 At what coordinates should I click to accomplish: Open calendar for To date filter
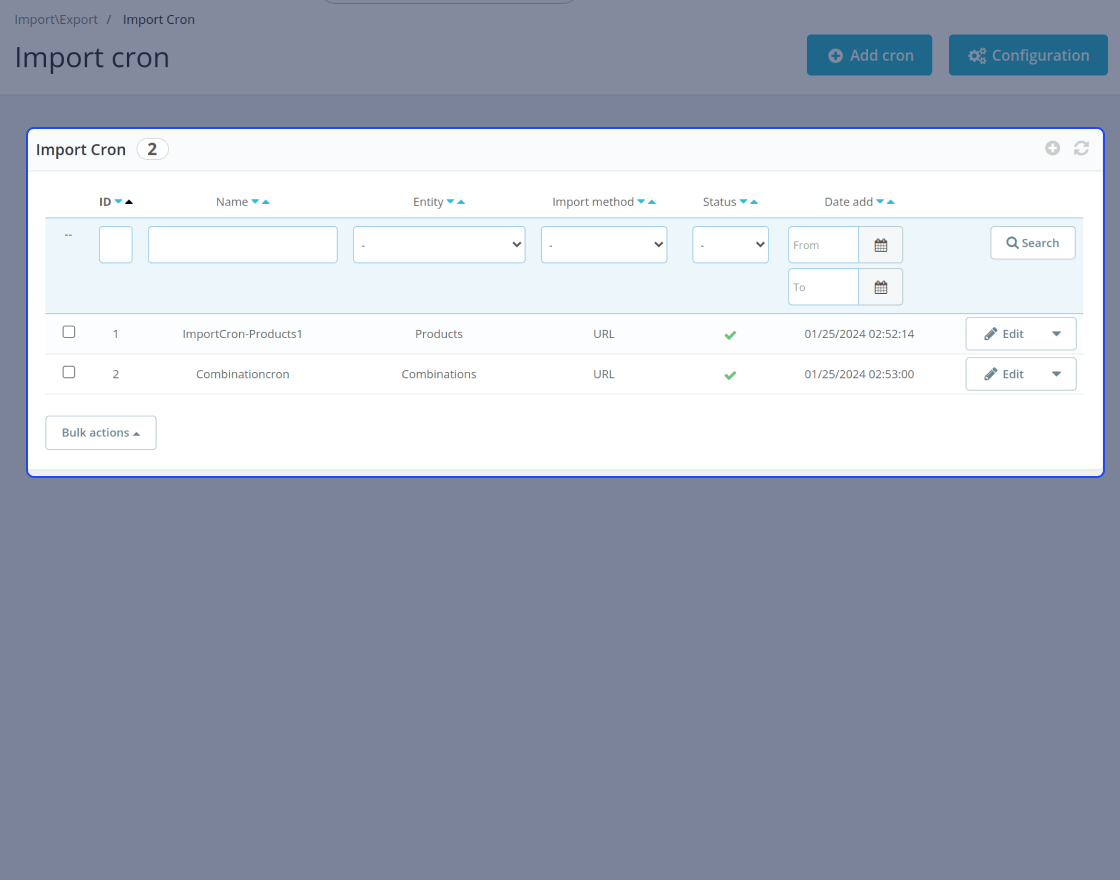pos(881,287)
